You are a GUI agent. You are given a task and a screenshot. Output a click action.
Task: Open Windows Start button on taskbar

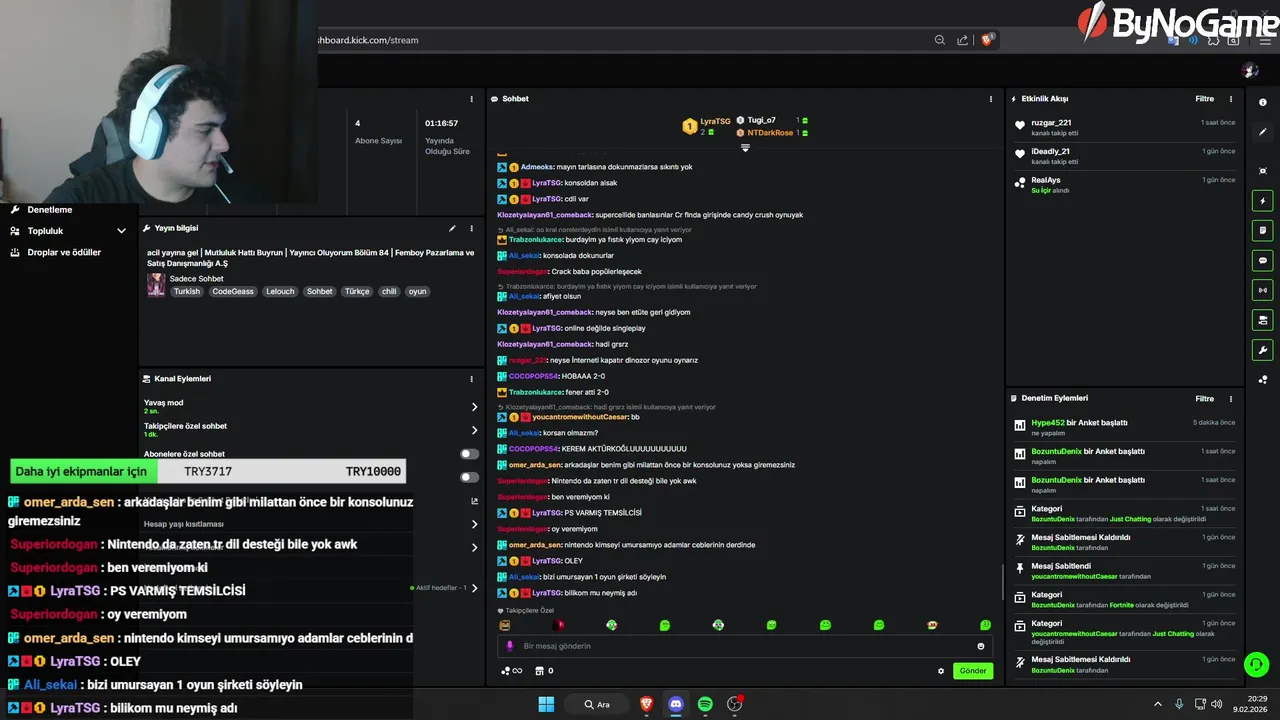[546, 704]
